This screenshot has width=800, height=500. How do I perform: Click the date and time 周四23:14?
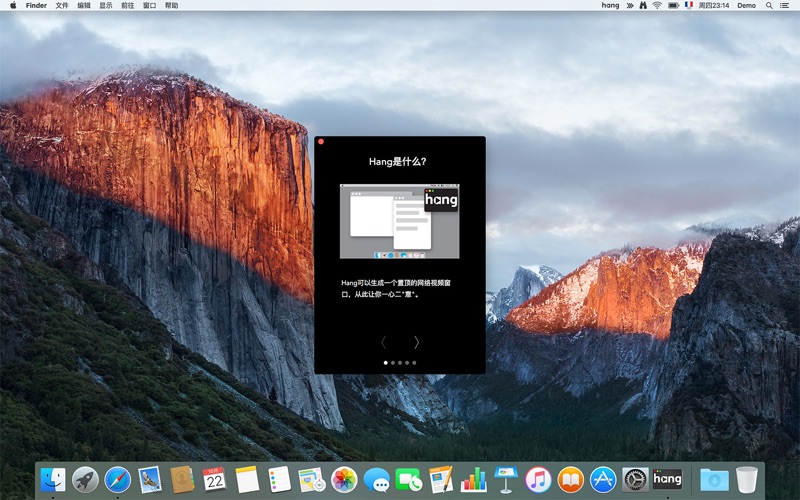point(713,6)
